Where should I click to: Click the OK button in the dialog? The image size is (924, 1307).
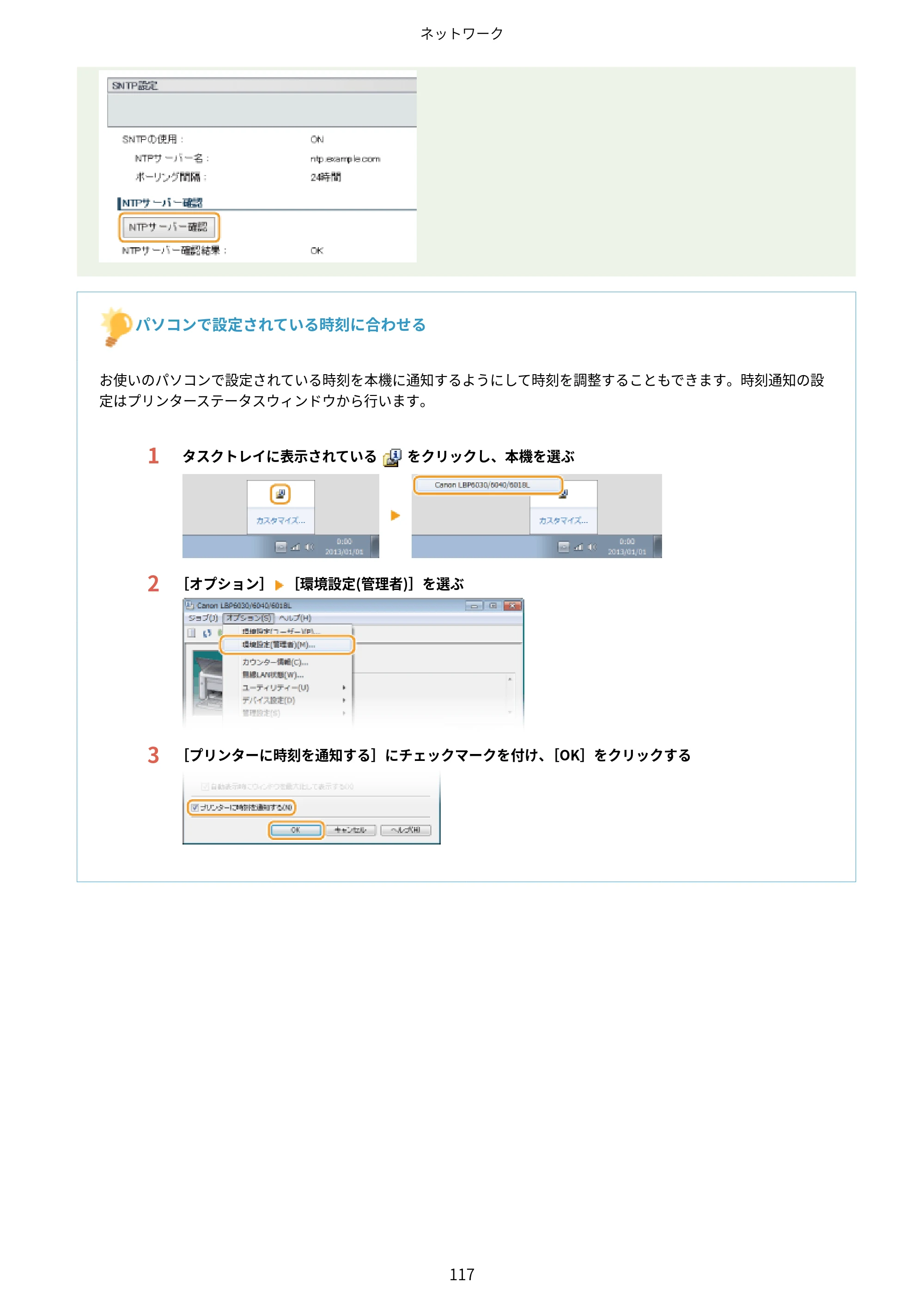[296, 830]
